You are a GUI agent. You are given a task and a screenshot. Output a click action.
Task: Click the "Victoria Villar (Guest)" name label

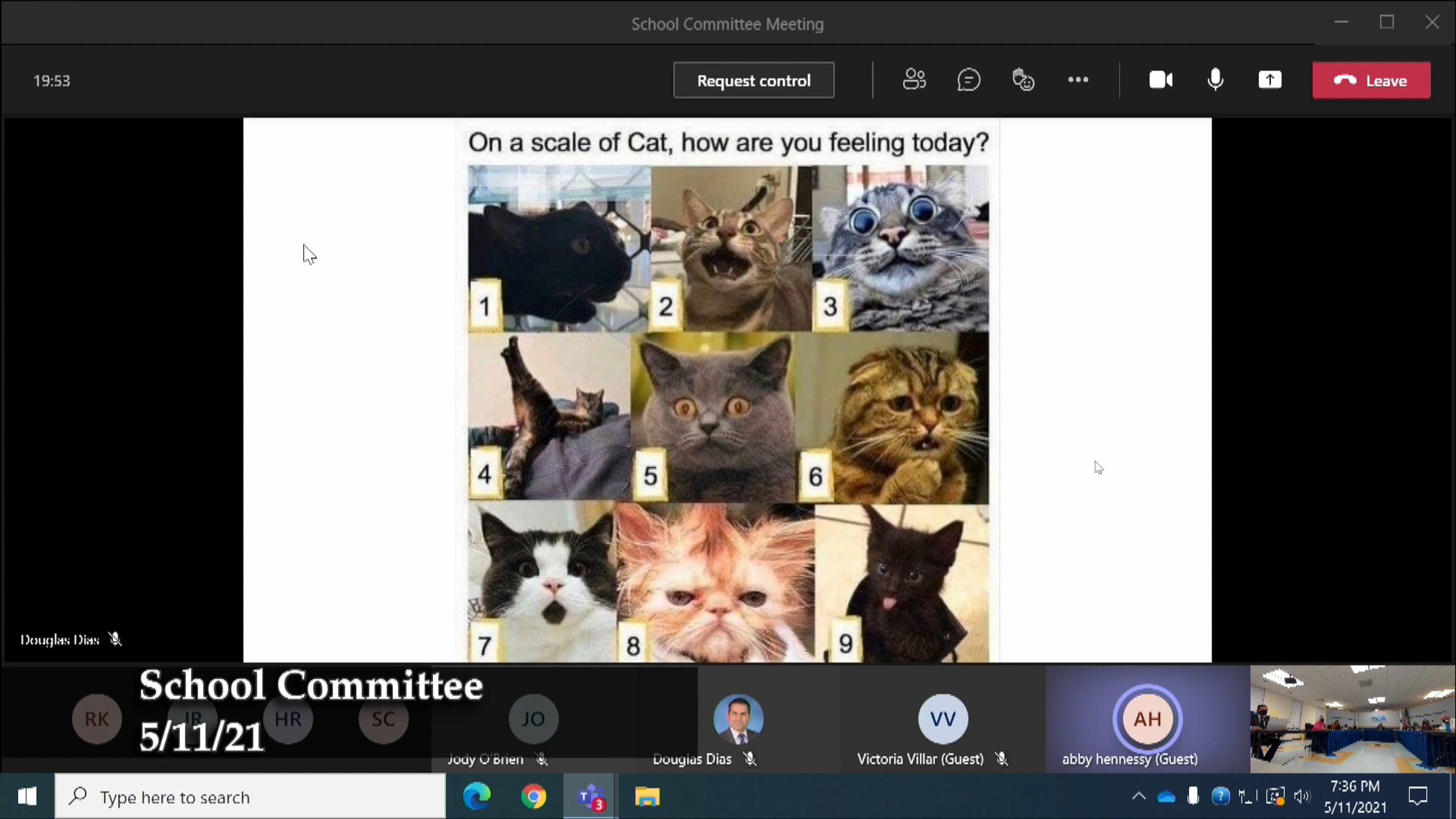[x=920, y=759]
